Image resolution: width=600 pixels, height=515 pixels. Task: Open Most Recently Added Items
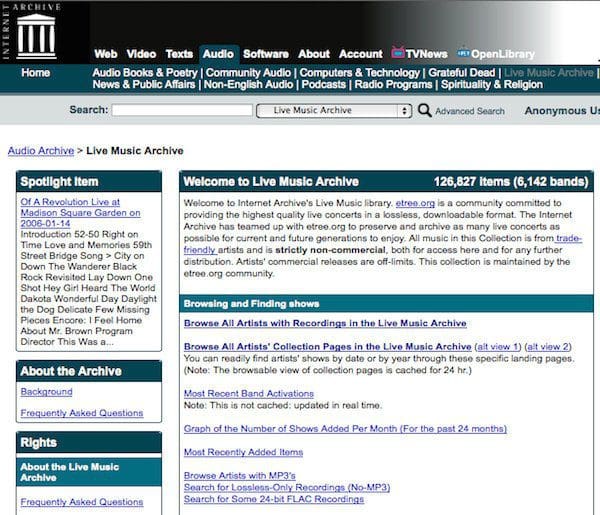pos(243,452)
